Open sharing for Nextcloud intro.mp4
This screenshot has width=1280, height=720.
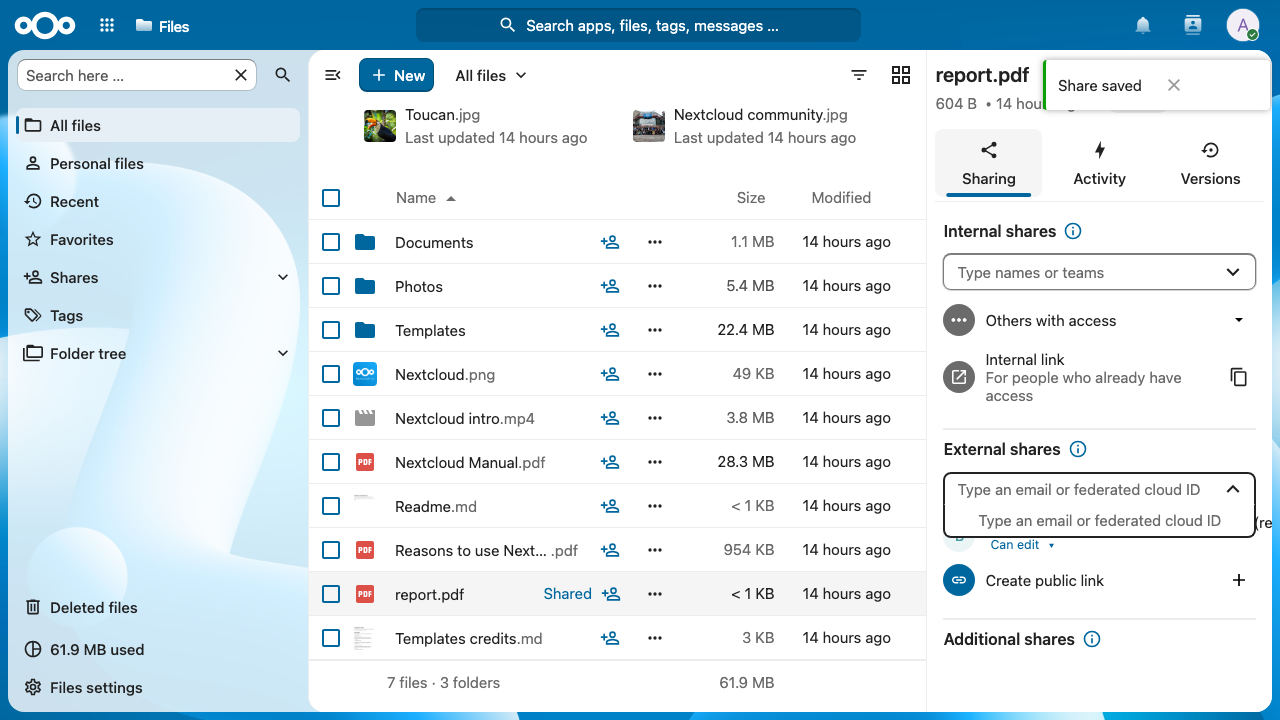[x=610, y=418]
